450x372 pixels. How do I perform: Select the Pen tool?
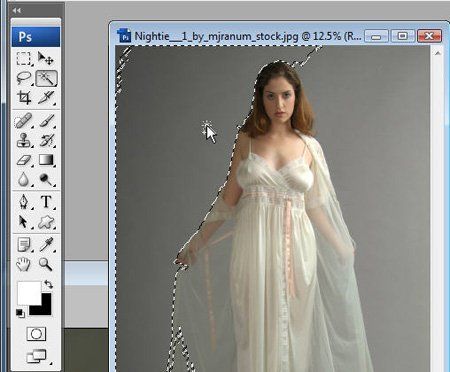24,202
